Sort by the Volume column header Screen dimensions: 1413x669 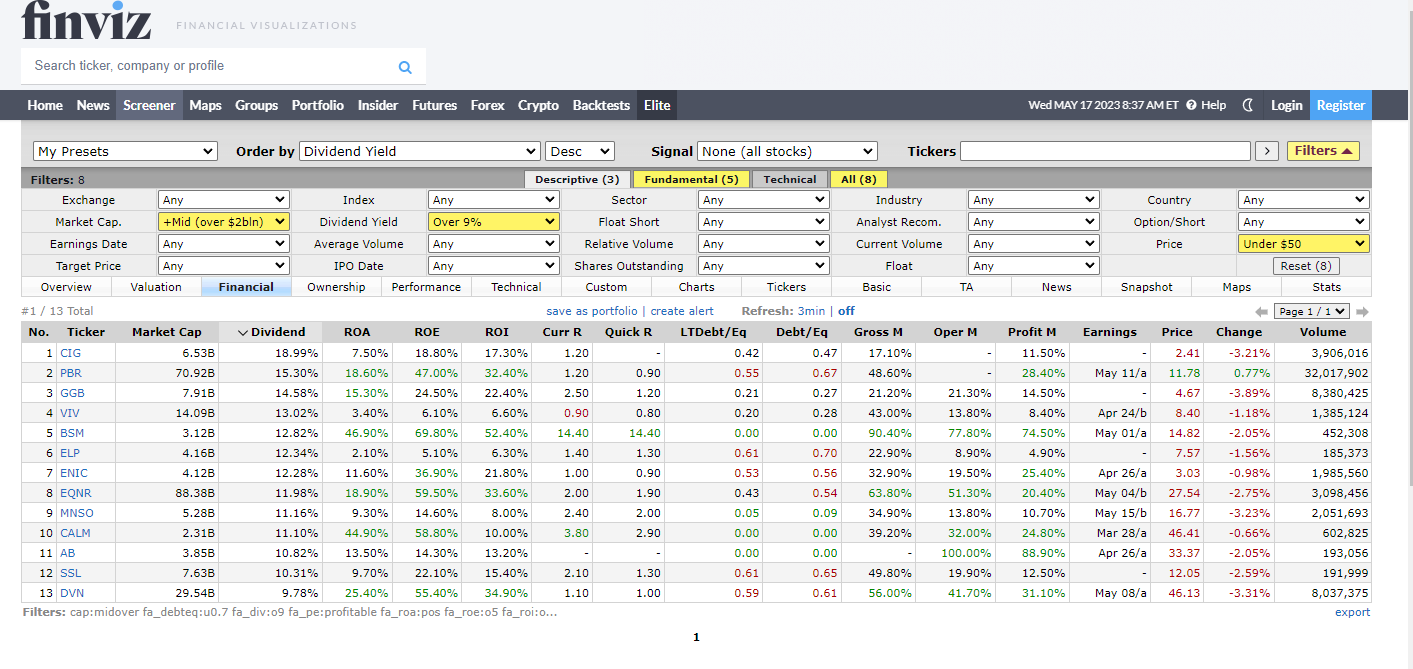click(1323, 332)
